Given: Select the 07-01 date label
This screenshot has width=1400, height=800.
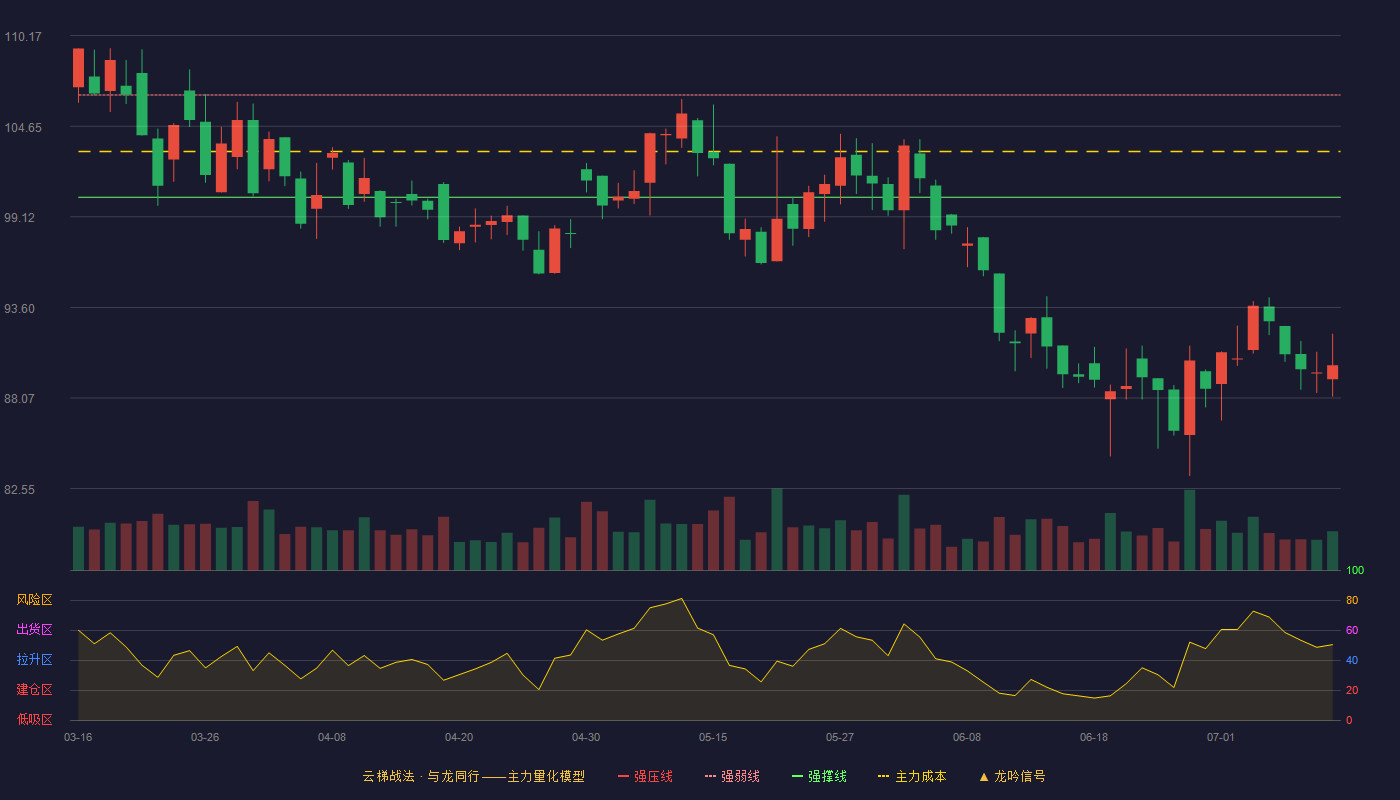Looking at the screenshot, I should pyautogui.click(x=1221, y=737).
